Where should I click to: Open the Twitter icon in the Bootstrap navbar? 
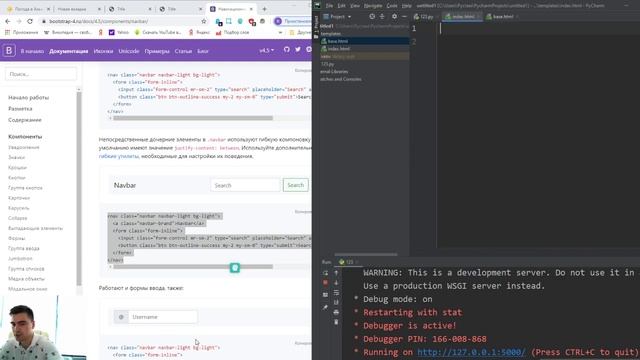tap(298, 49)
